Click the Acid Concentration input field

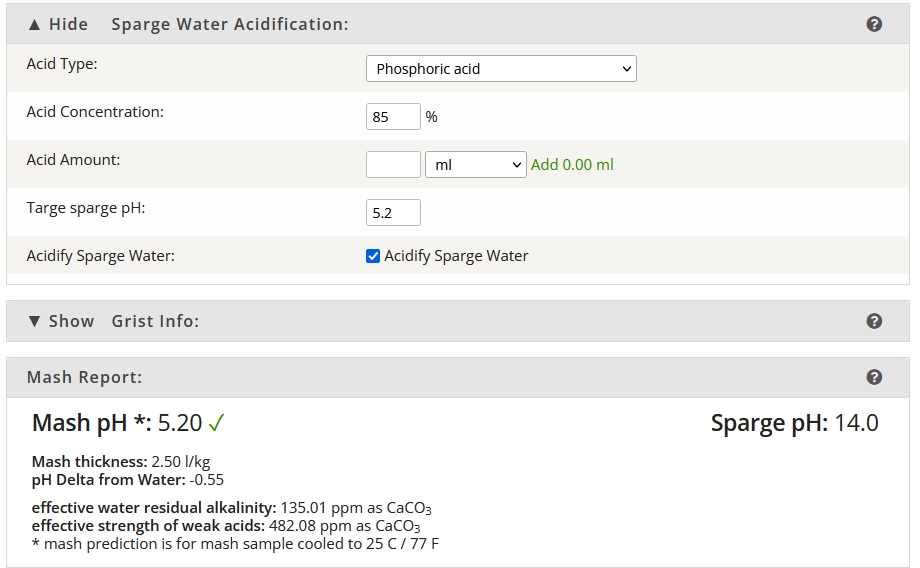393,116
